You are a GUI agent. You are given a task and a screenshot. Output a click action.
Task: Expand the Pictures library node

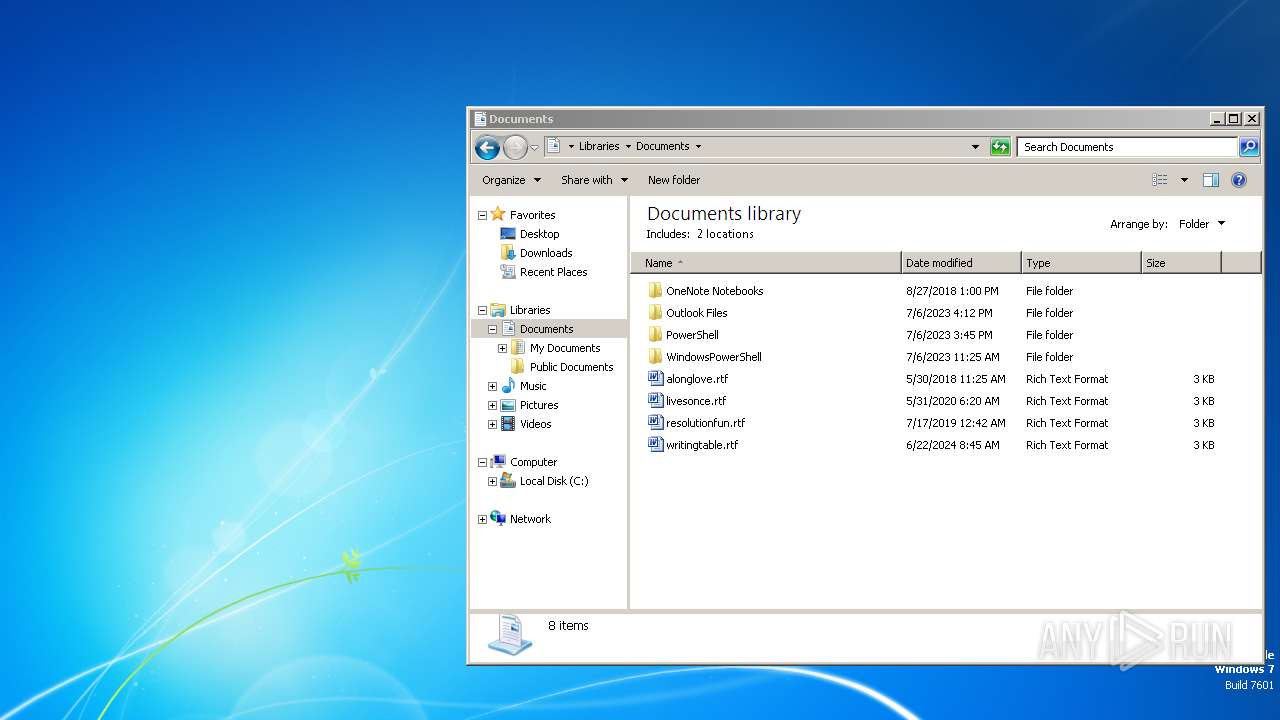coord(492,405)
